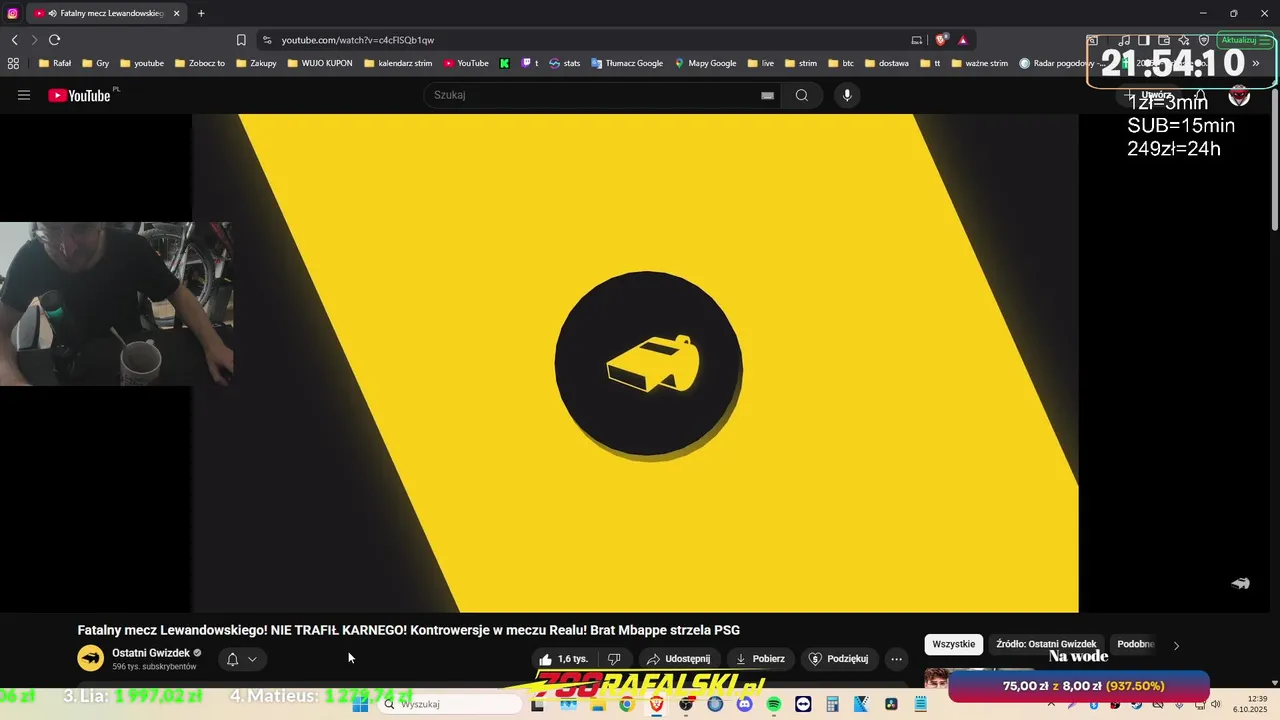Open the Kick bookmark icon
Screen dimensions: 1280x720
point(505,63)
